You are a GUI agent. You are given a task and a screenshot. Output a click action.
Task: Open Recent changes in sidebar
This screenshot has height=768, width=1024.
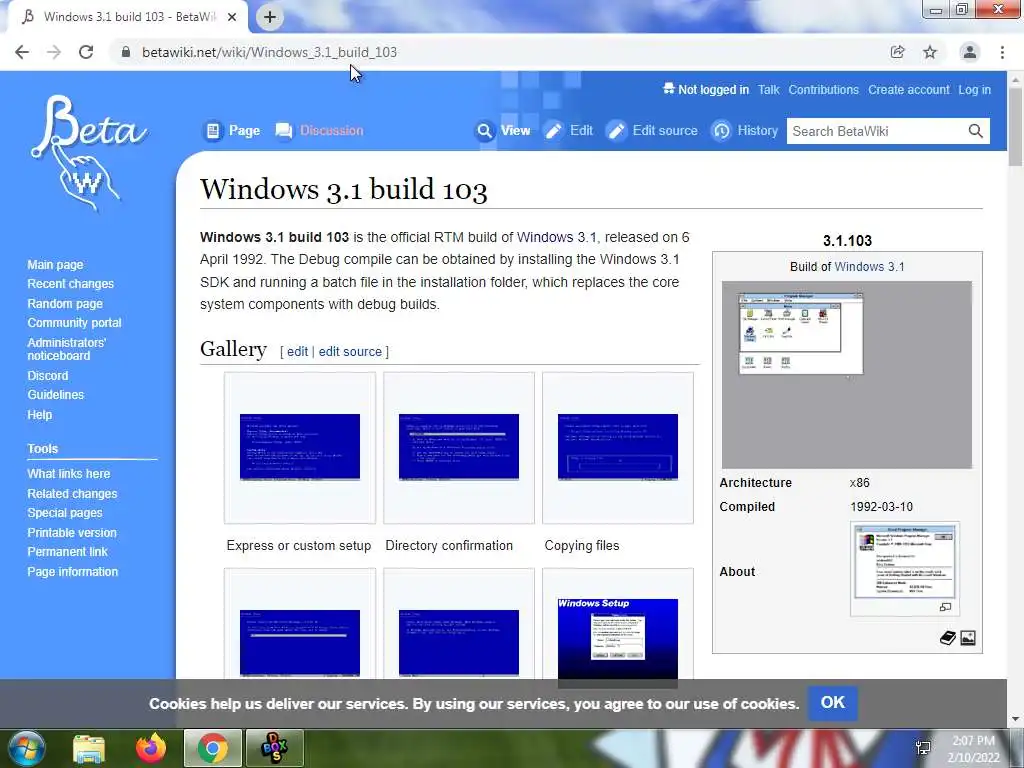(71, 283)
